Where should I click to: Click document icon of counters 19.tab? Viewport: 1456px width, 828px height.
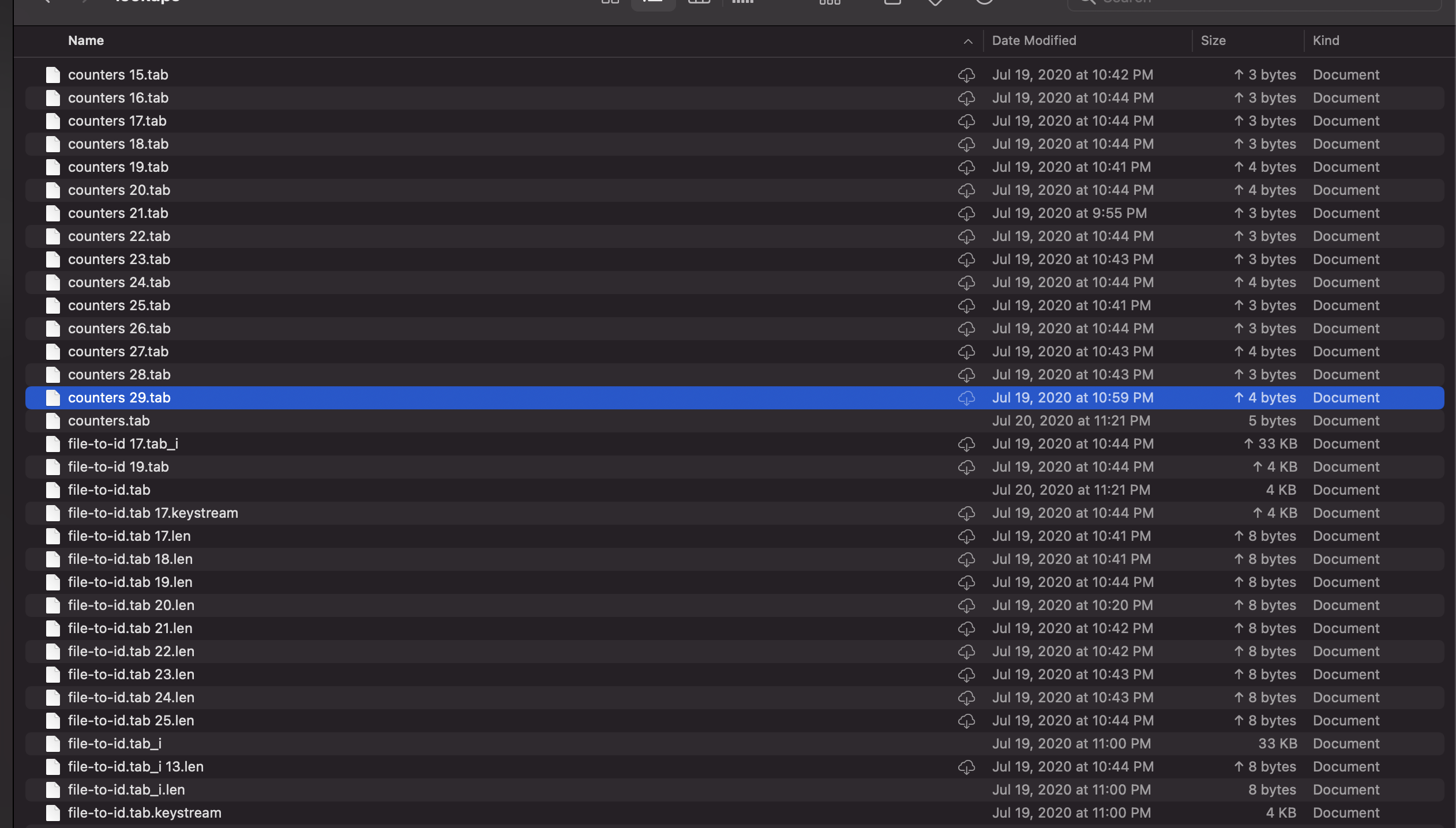pyautogui.click(x=53, y=167)
